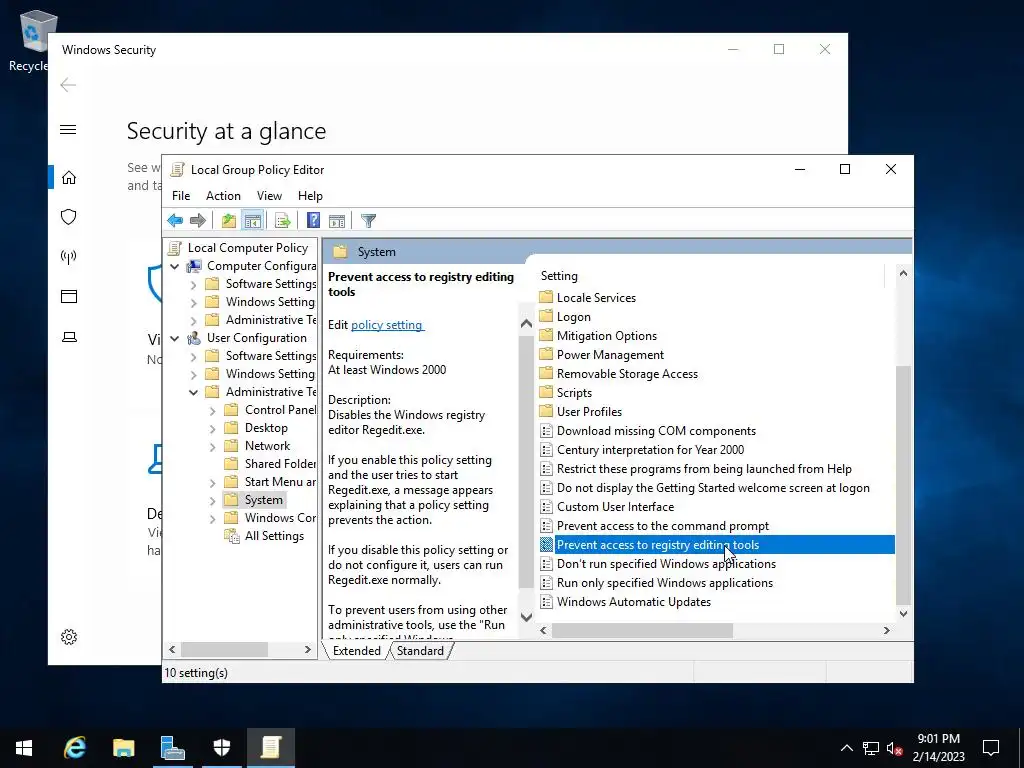Open Windows Security settings gear icon
Screen dimensions: 1024x768
tap(69, 637)
